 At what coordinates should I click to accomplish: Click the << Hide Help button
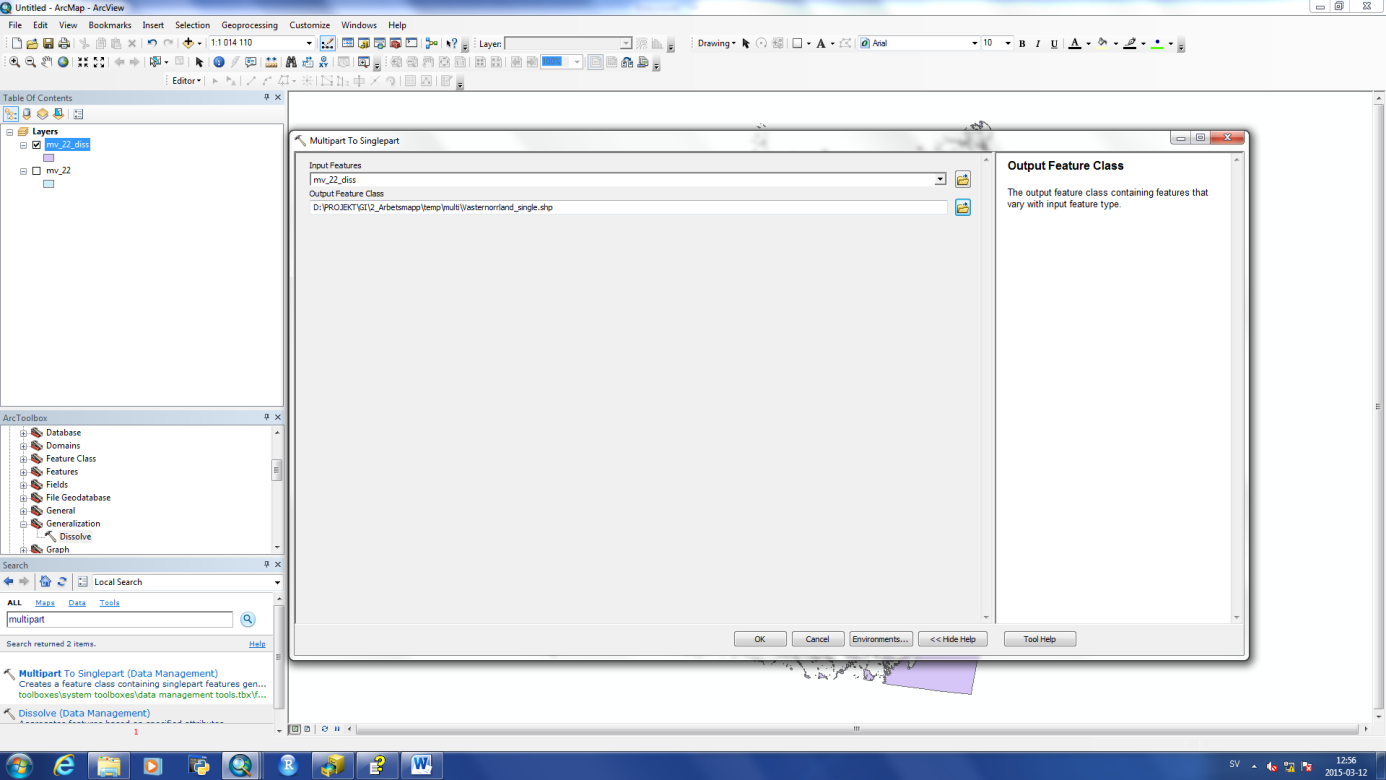(953, 639)
